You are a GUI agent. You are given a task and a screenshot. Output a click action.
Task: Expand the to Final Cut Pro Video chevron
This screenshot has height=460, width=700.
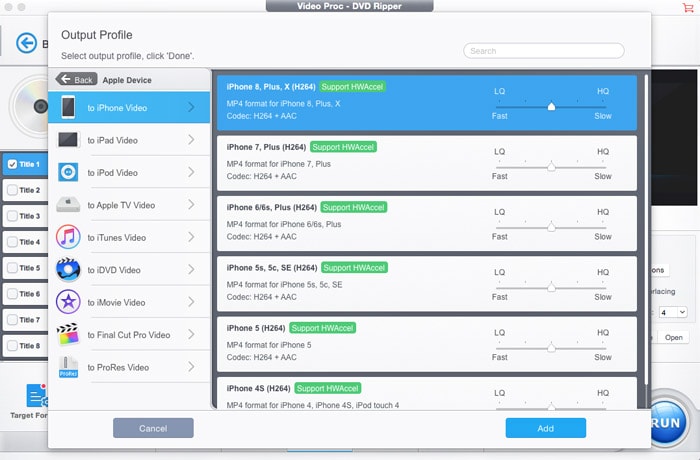click(191, 334)
